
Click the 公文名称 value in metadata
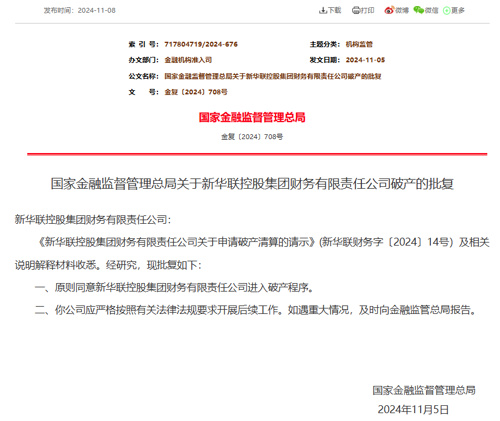click(273, 76)
